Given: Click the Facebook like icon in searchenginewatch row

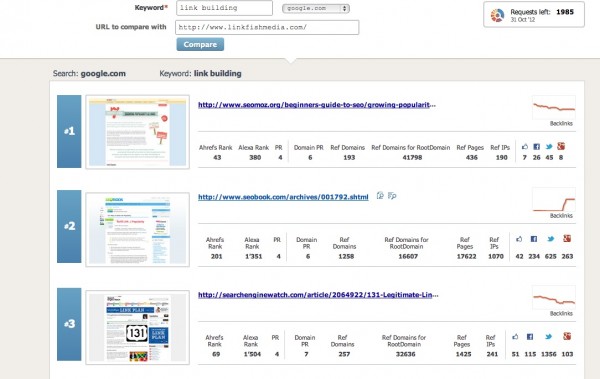Looking at the screenshot, I should [x=515, y=337].
